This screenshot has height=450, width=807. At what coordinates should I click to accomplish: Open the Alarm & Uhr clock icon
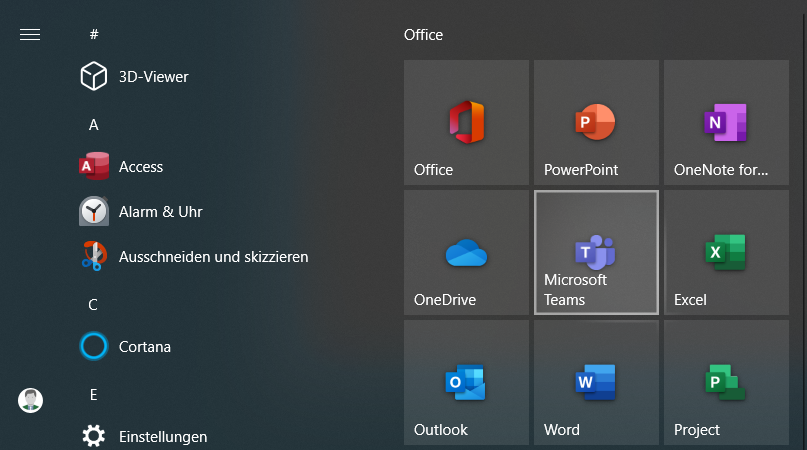coord(94,211)
